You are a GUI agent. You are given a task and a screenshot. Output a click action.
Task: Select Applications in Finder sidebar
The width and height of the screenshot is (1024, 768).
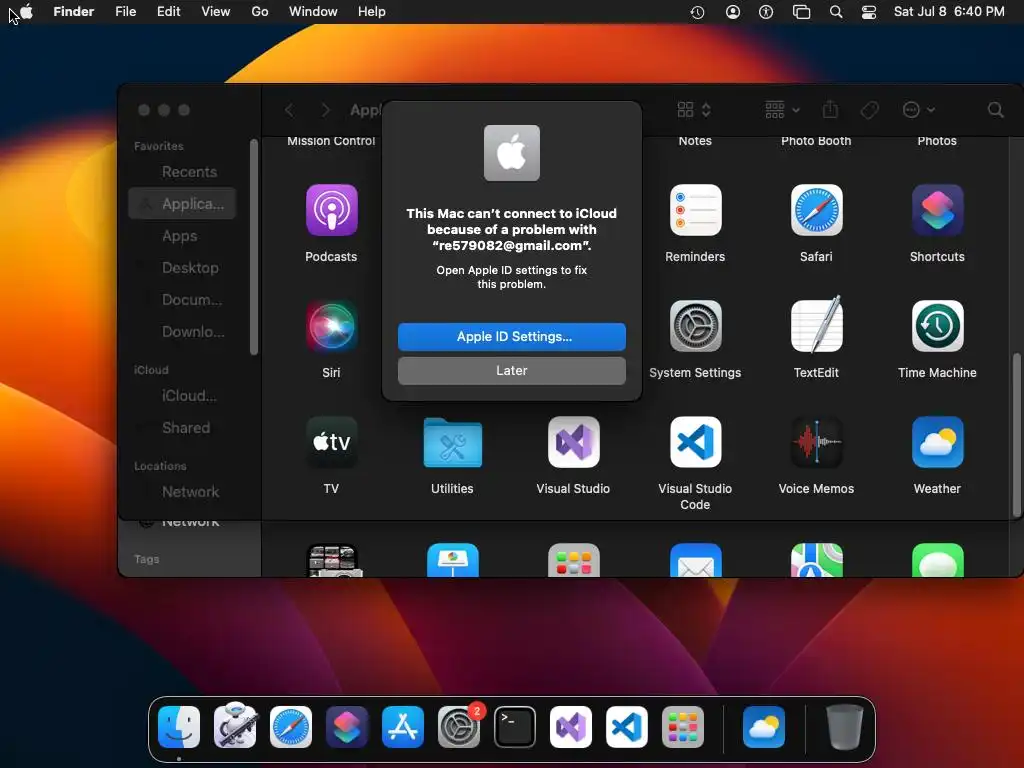(x=182, y=204)
